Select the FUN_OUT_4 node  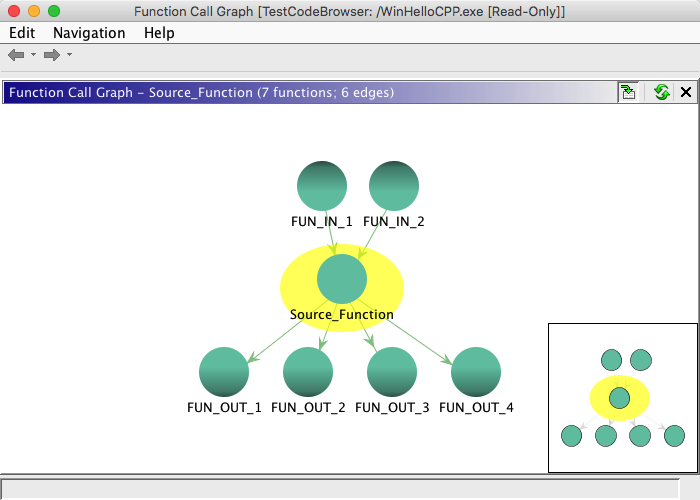pos(476,372)
